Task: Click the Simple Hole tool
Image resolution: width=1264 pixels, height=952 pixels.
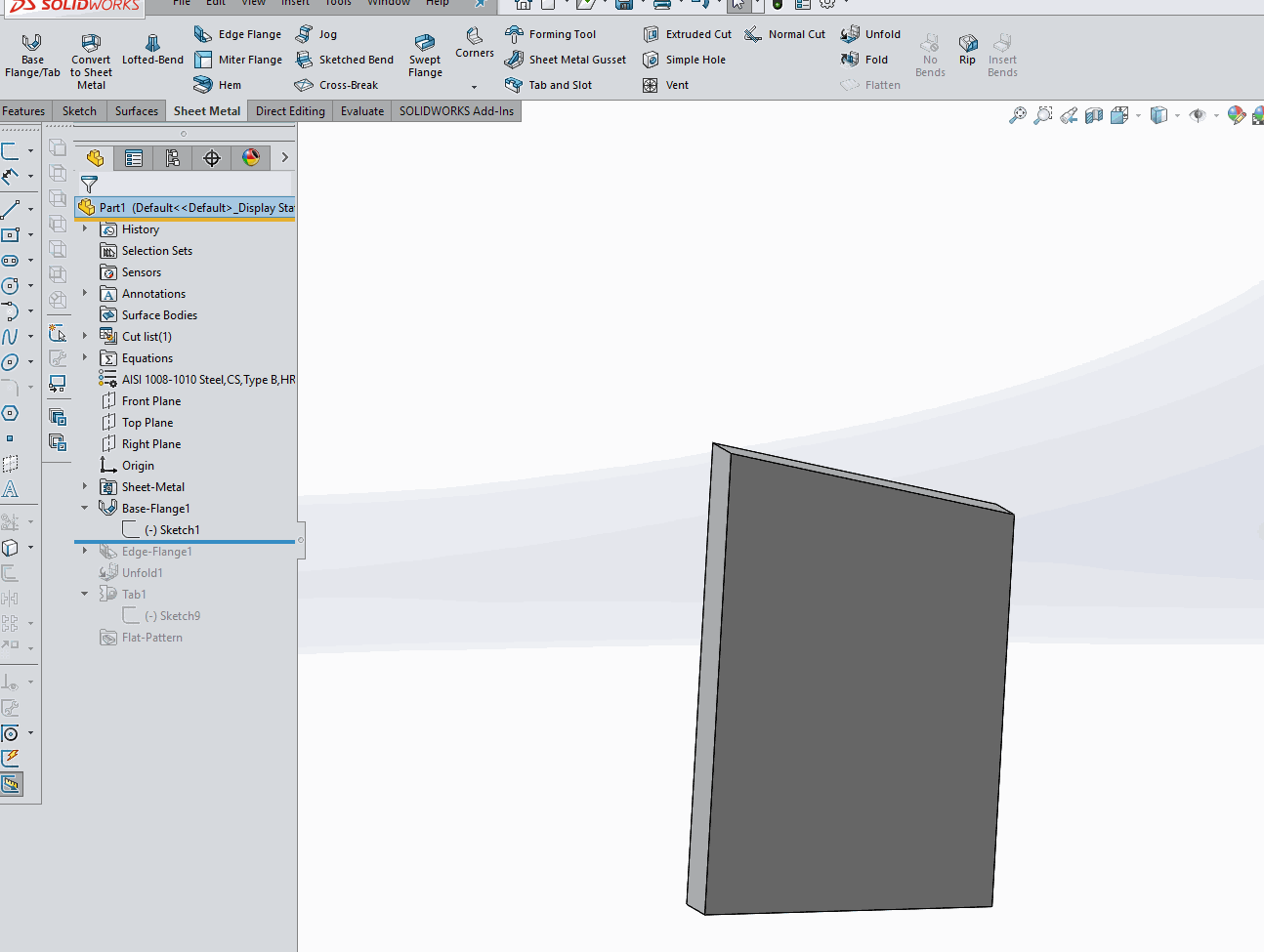Action: click(684, 60)
